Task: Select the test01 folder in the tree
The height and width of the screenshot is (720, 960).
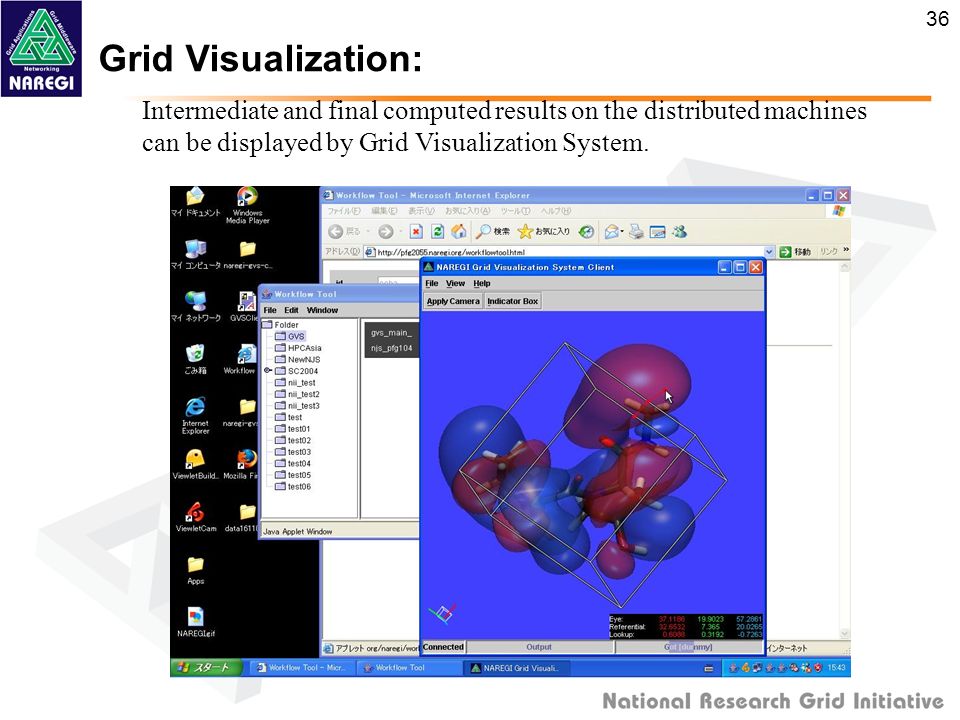Action: [293, 429]
